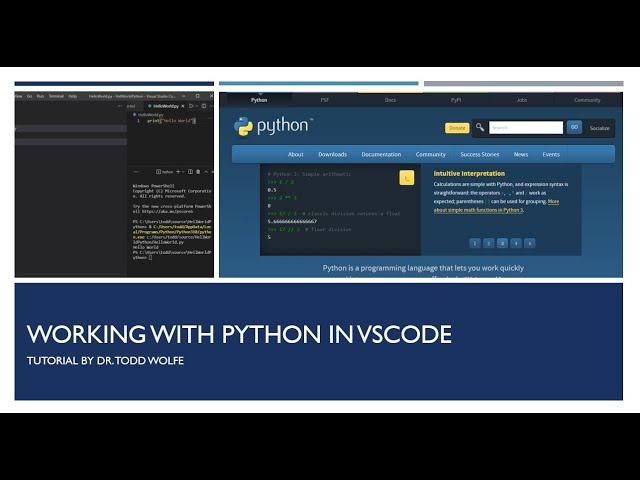Switch to the Jobs top tab
Viewport: 640px width, 480px height.
point(522,100)
